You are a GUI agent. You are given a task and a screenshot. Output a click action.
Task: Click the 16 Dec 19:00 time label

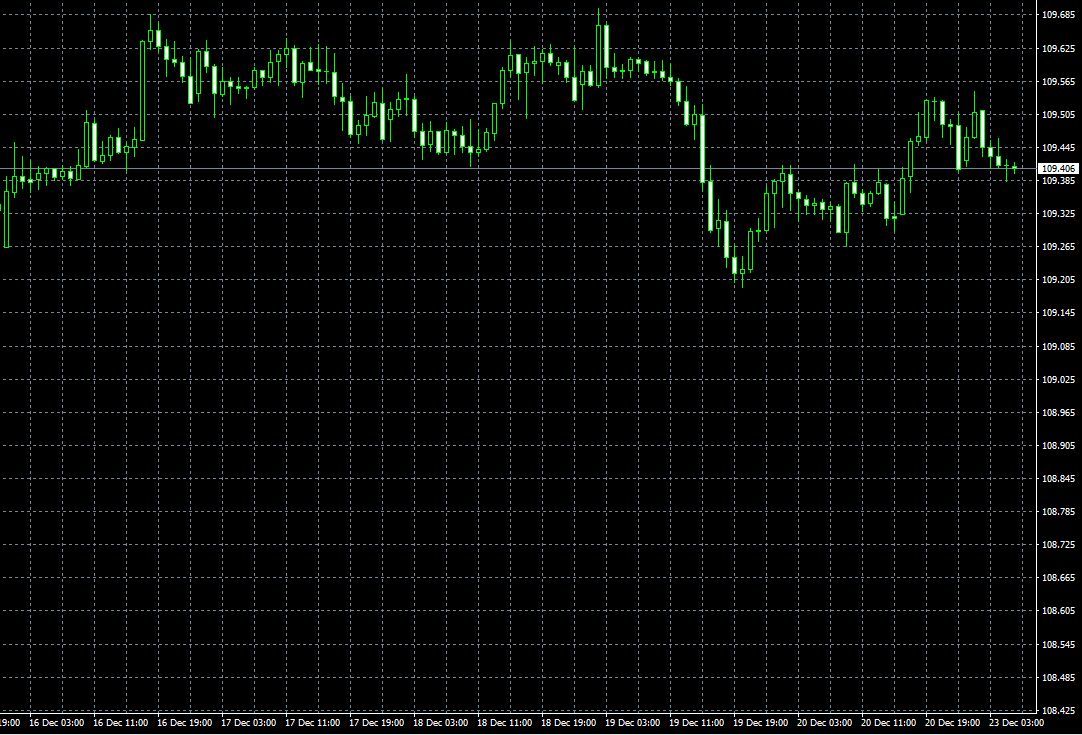point(184,723)
